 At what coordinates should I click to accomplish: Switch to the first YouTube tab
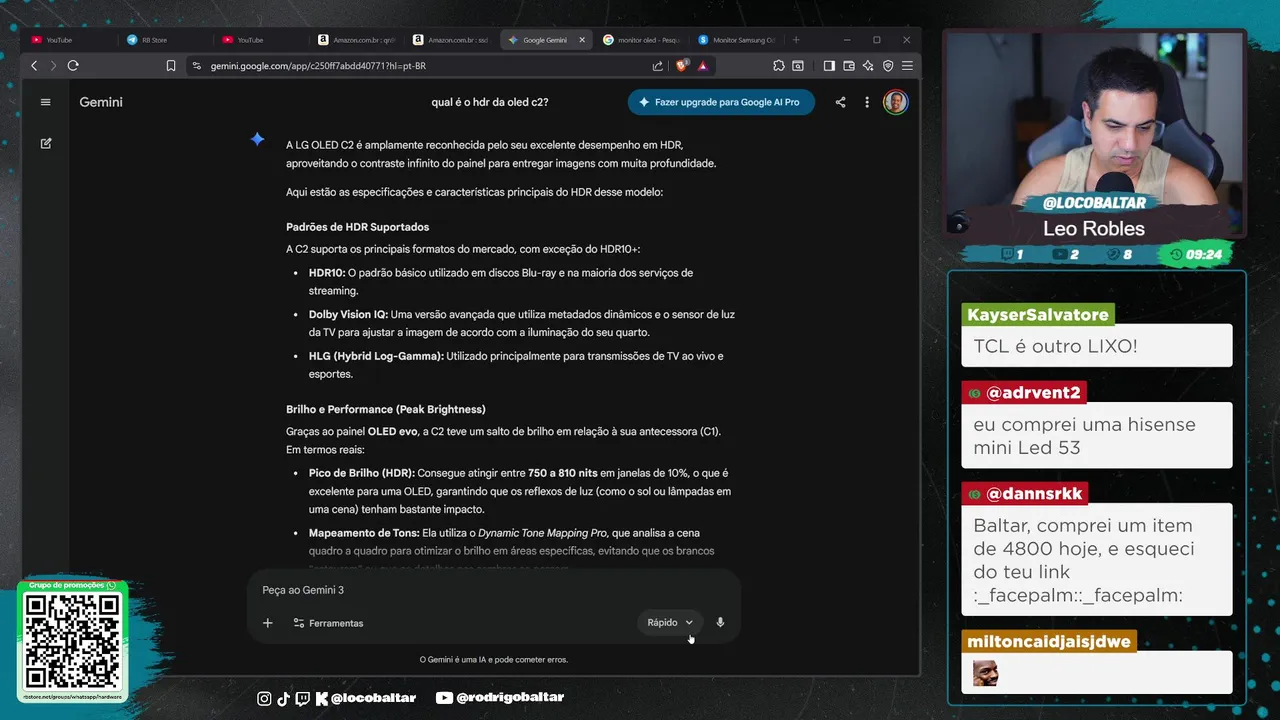point(70,40)
